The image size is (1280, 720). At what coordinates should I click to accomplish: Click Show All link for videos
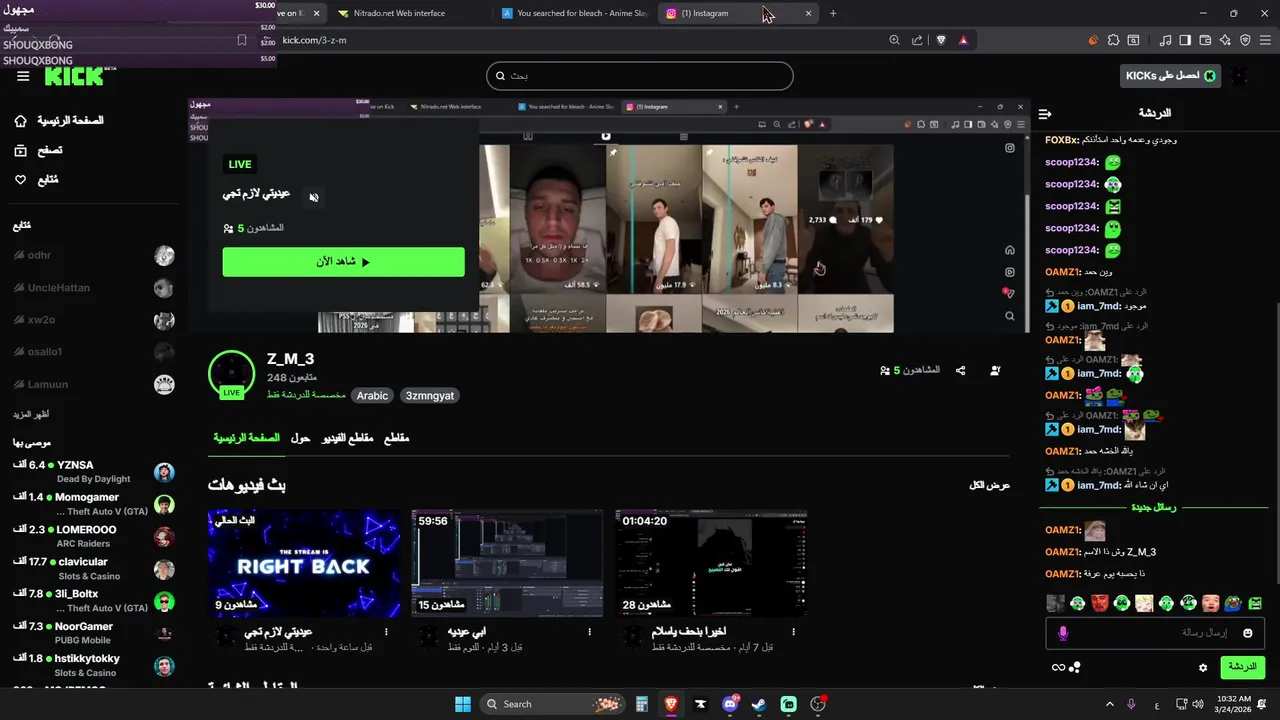point(990,485)
